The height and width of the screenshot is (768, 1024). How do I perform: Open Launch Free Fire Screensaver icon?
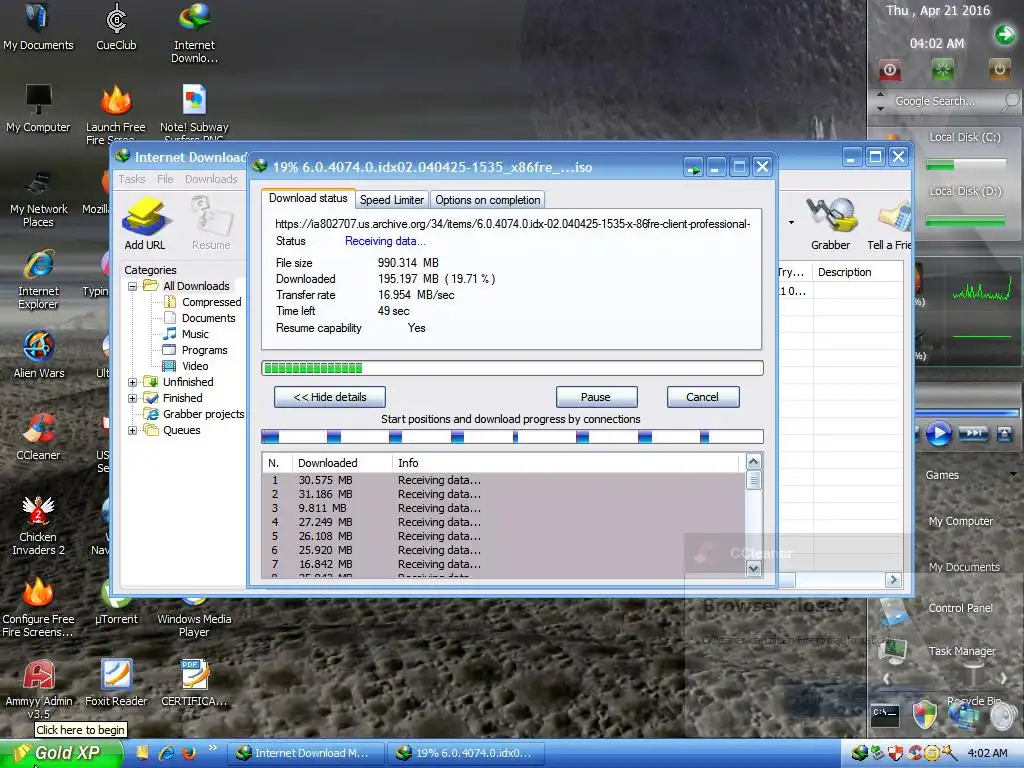pos(116,114)
